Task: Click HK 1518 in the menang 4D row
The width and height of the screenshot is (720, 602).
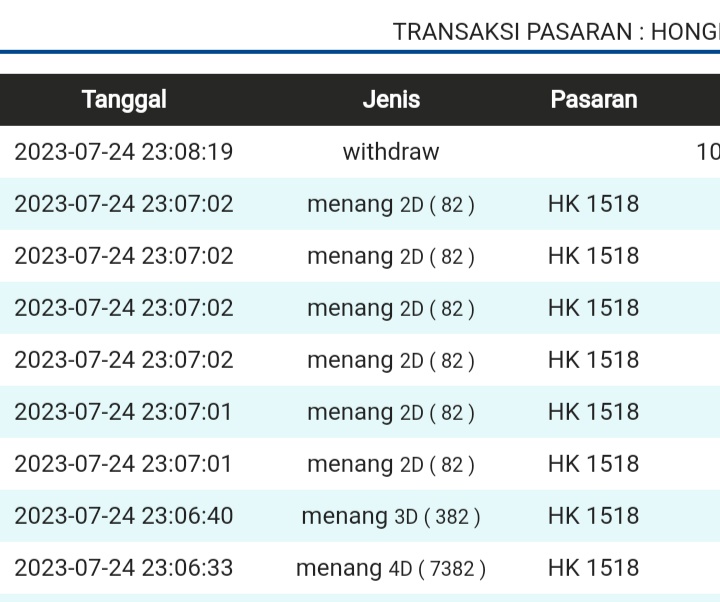Action: pyautogui.click(x=593, y=568)
